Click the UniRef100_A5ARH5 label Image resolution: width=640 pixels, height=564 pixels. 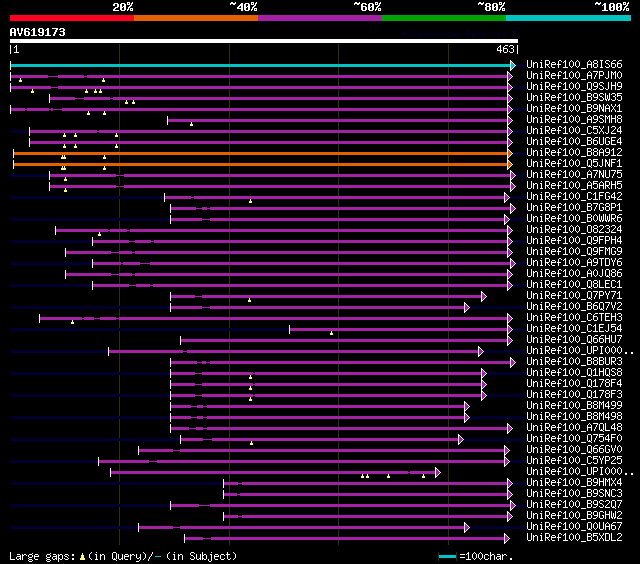pyautogui.click(x=574, y=186)
